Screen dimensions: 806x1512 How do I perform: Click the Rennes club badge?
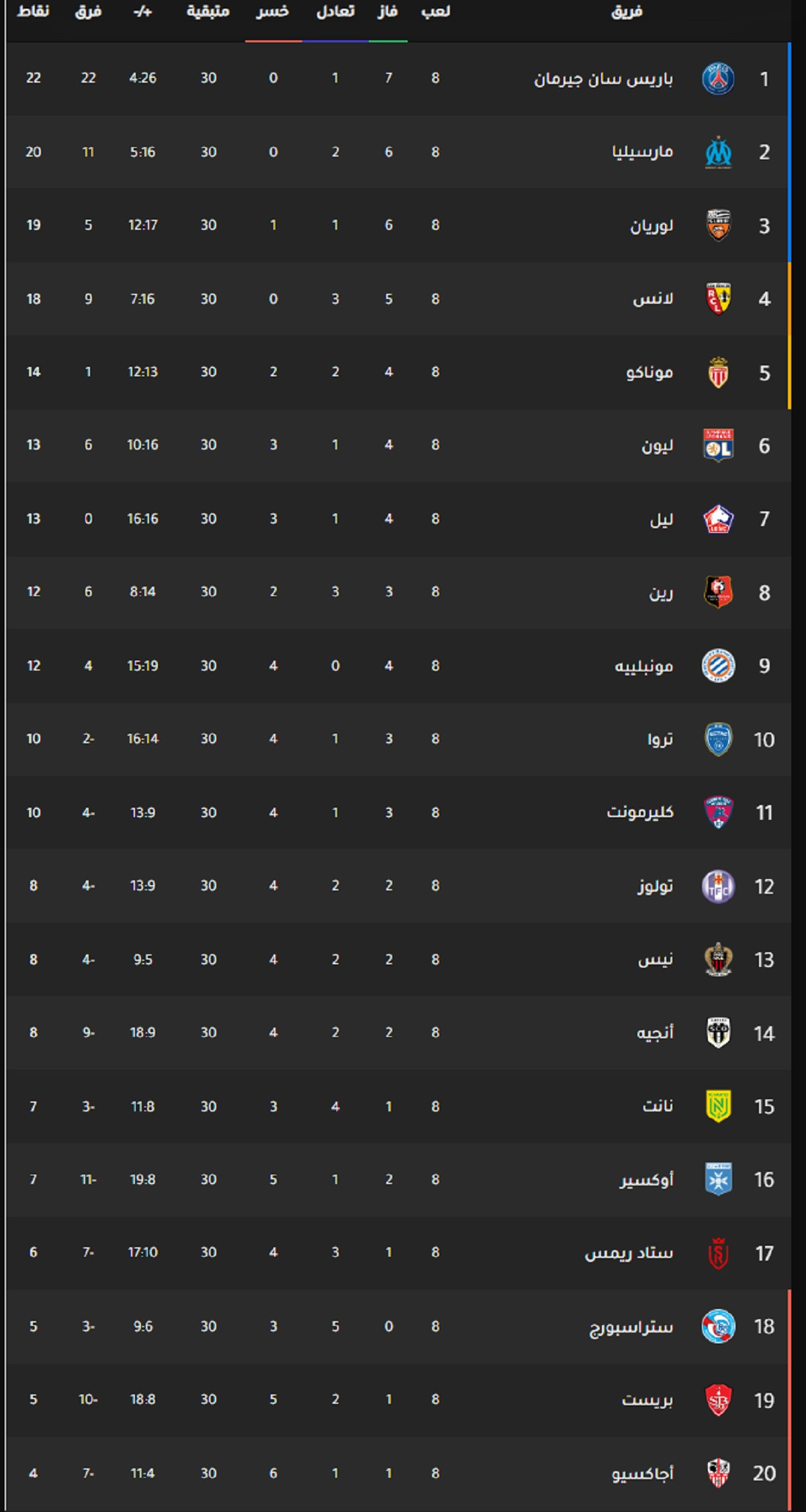(x=718, y=592)
